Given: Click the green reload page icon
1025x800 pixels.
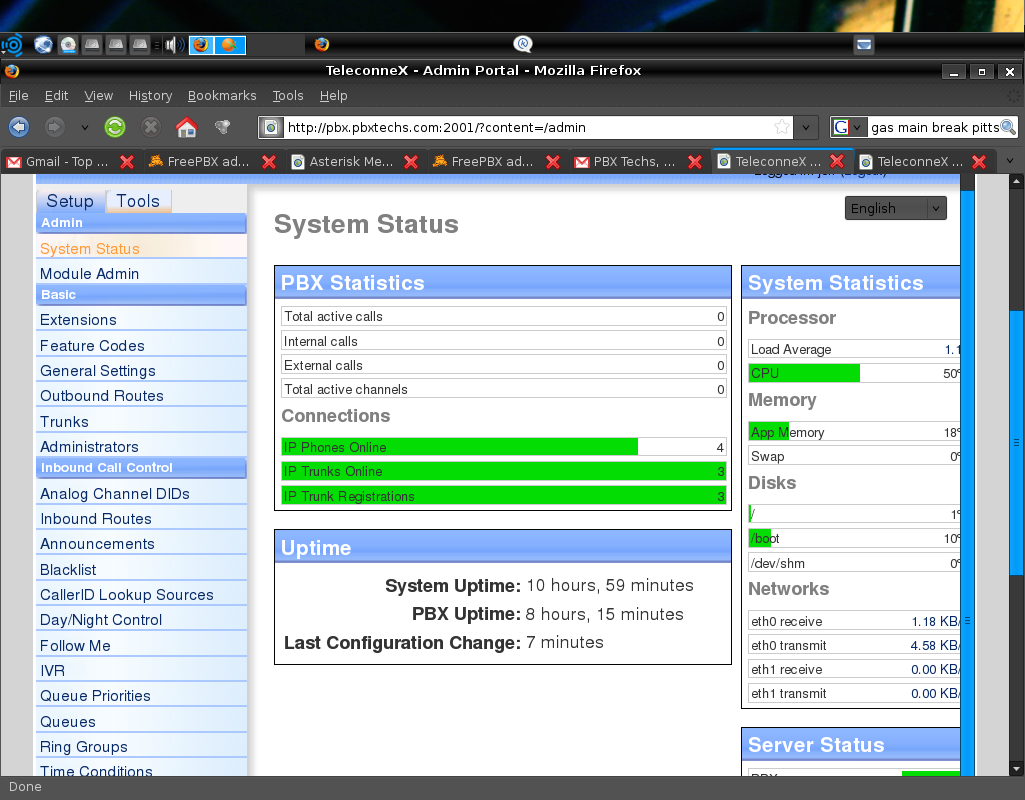Looking at the screenshot, I should pos(114,127).
